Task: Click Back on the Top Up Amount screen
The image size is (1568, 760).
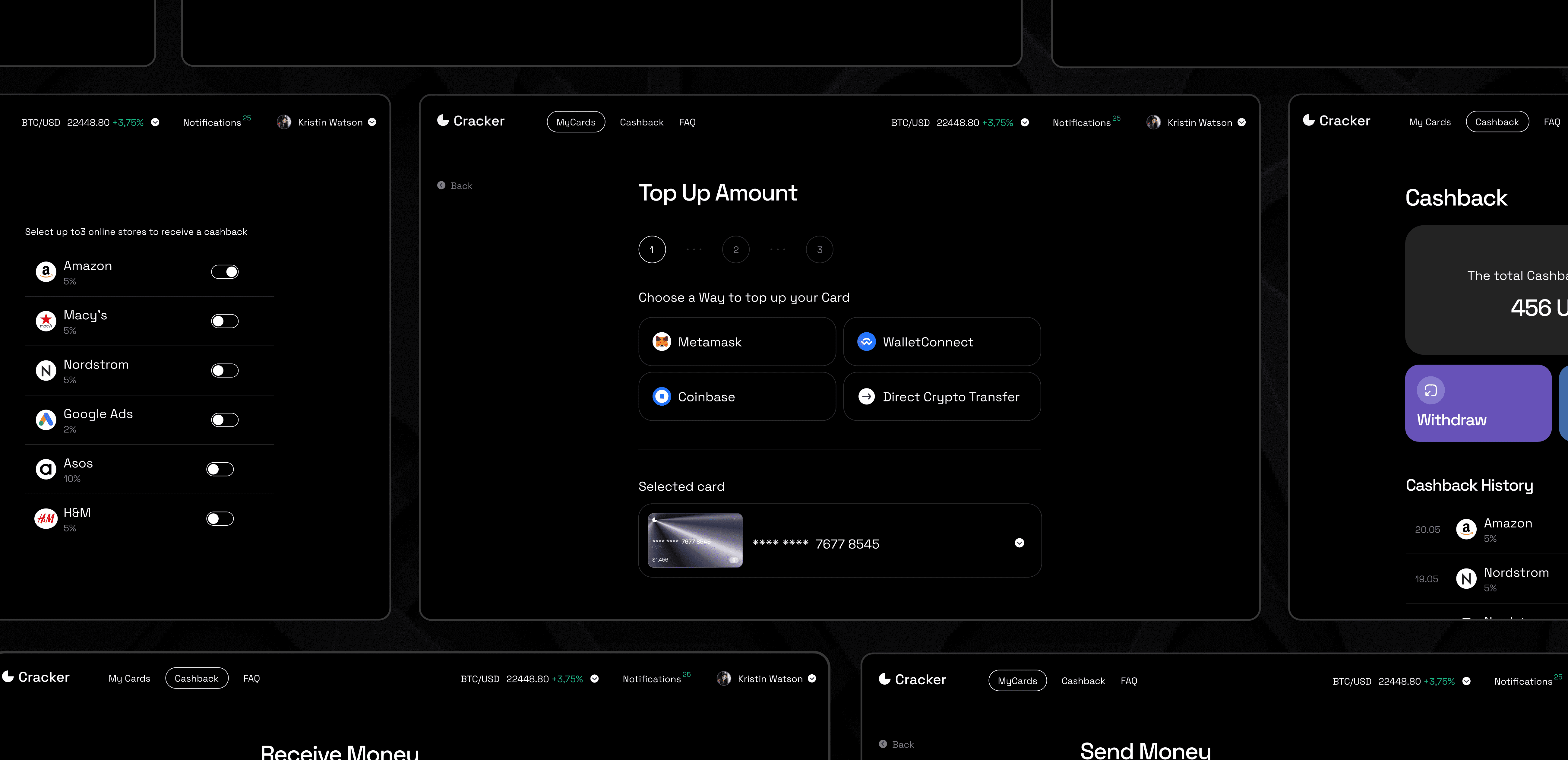Action: tap(455, 185)
